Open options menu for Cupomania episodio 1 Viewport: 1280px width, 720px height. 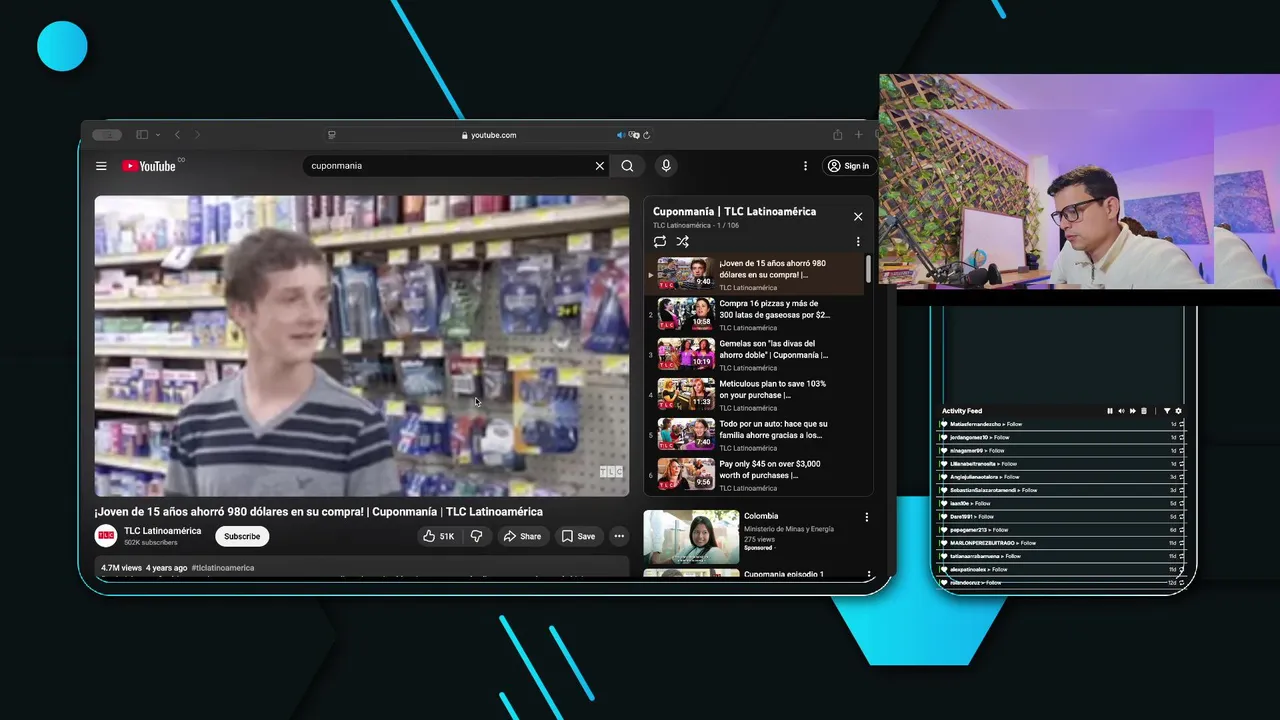867,575
